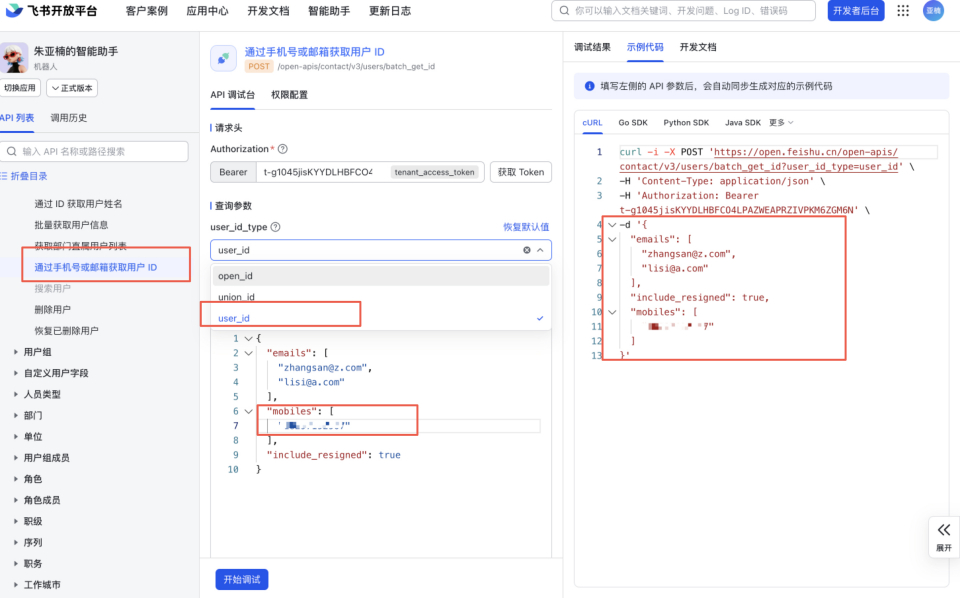
Task: Open the apps grid icon in header
Action: [x=903, y=10]
